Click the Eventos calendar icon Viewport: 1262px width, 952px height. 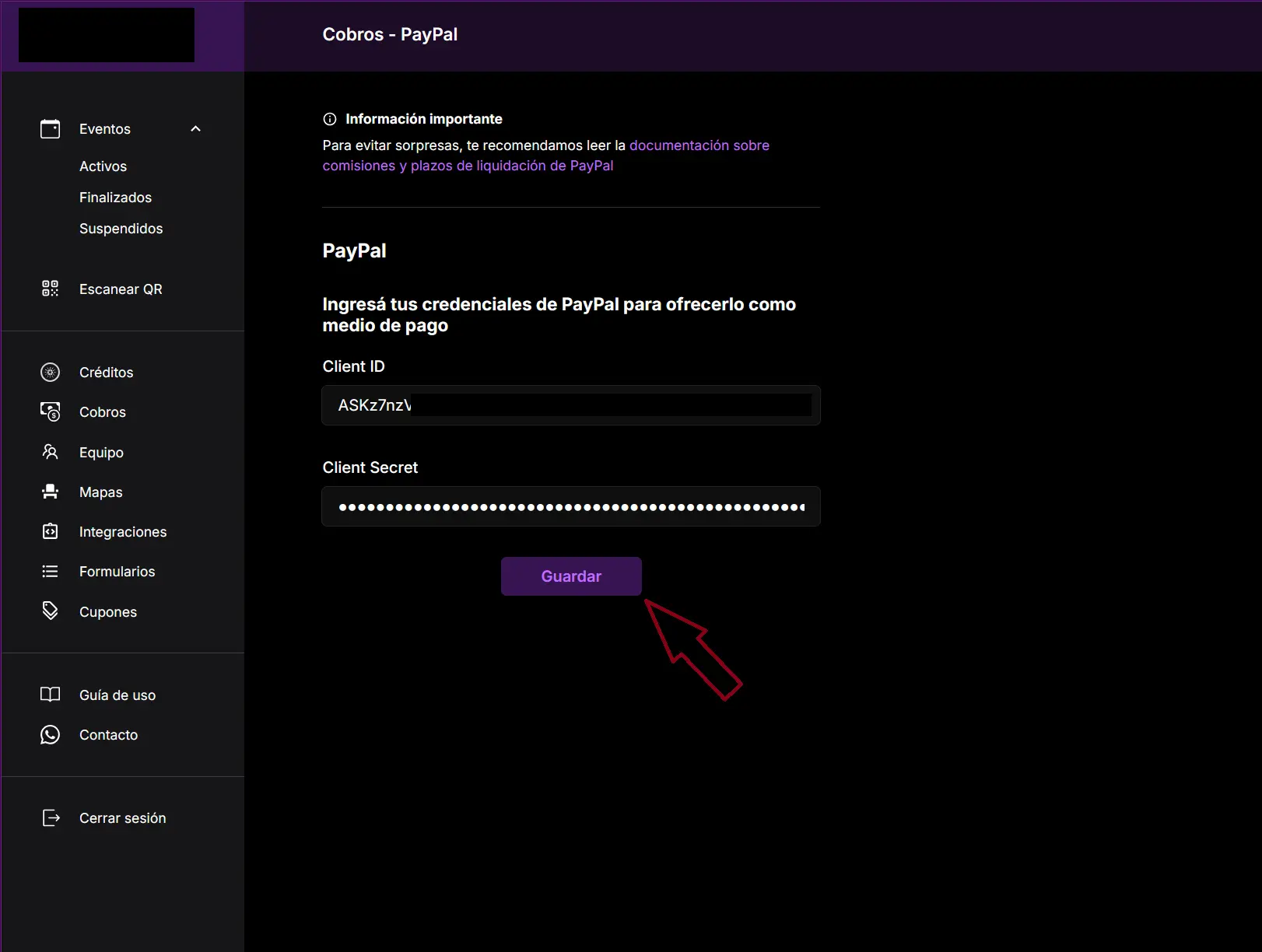tap(50, 129)
